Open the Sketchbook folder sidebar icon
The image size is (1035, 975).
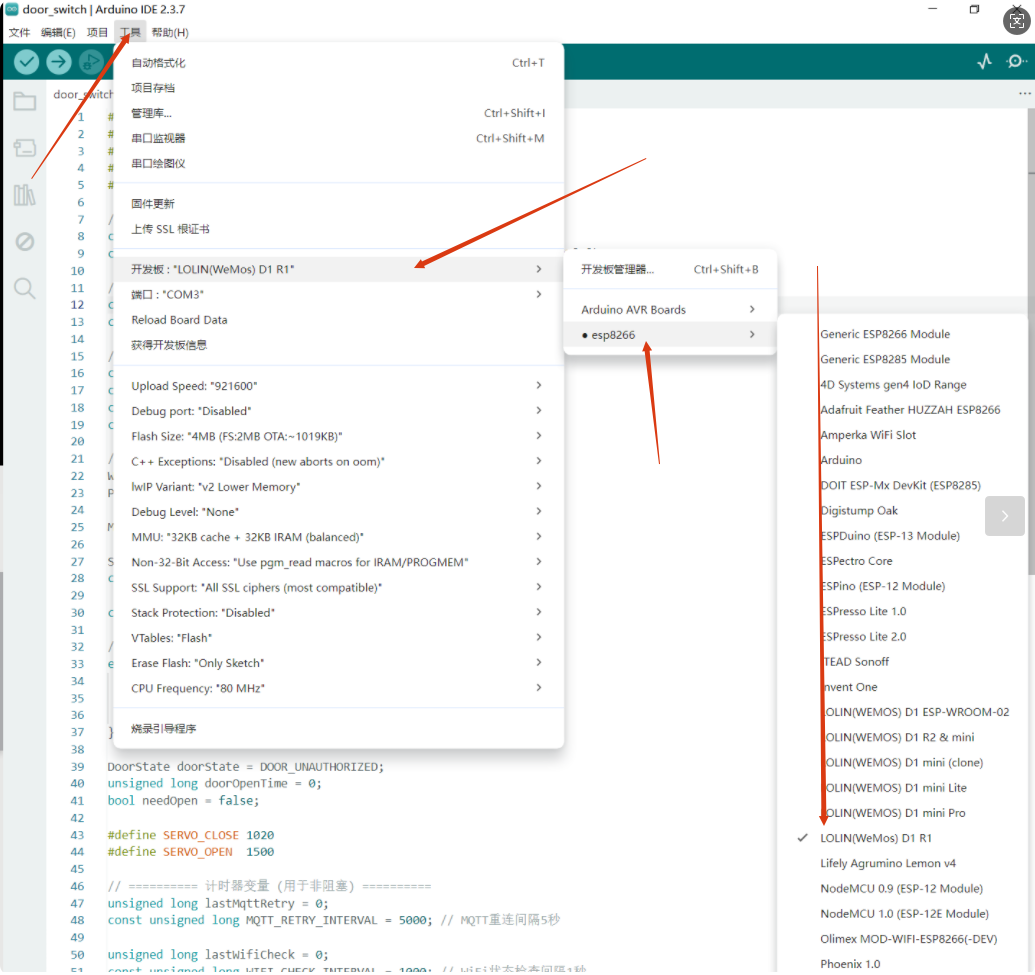click(x=24, y=101)
